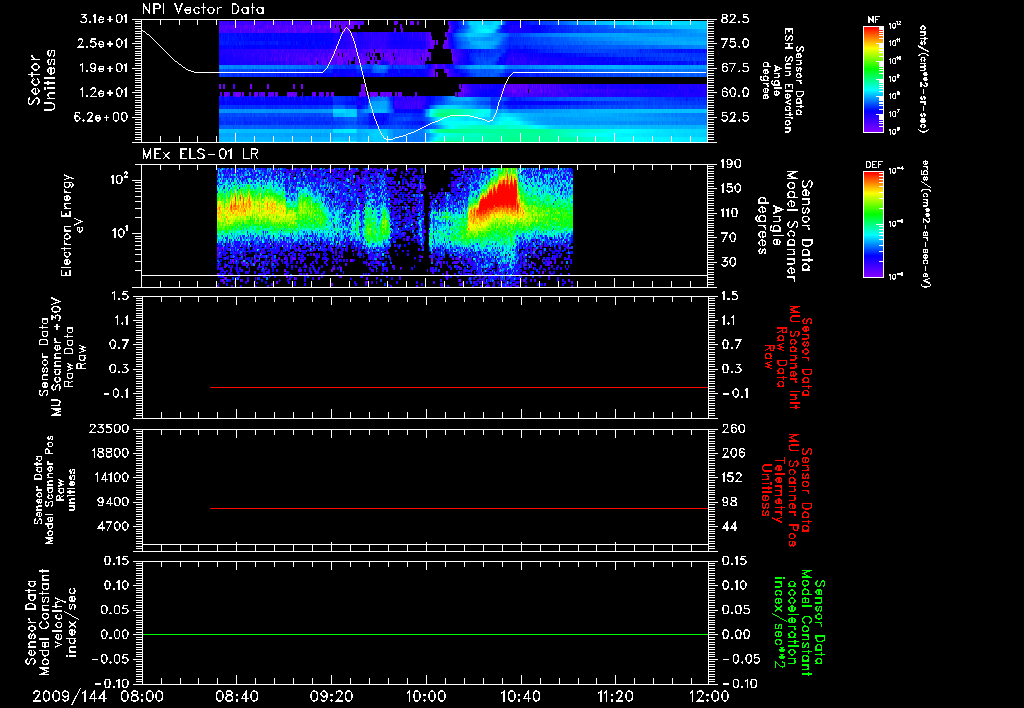Select the 'MEx ELS-01 LR' panel title
Viewport: 1024px width, 708px height.
(x=200, y=154)
